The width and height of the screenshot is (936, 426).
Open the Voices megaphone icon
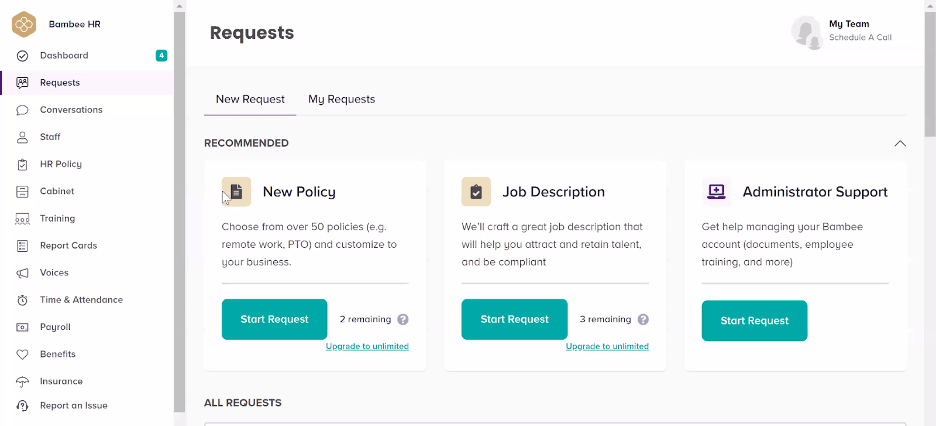[x=22, y=273]
